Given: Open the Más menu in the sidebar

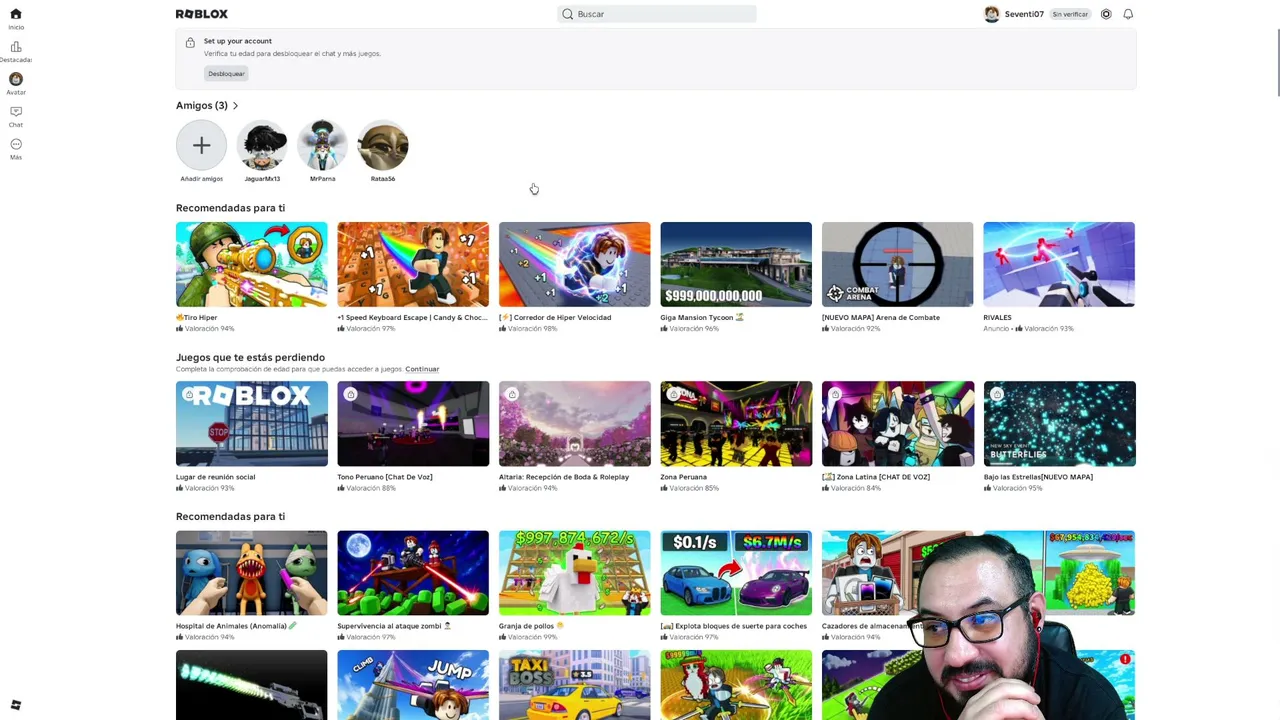Looking at the screenshot, I should pos(16,144).
